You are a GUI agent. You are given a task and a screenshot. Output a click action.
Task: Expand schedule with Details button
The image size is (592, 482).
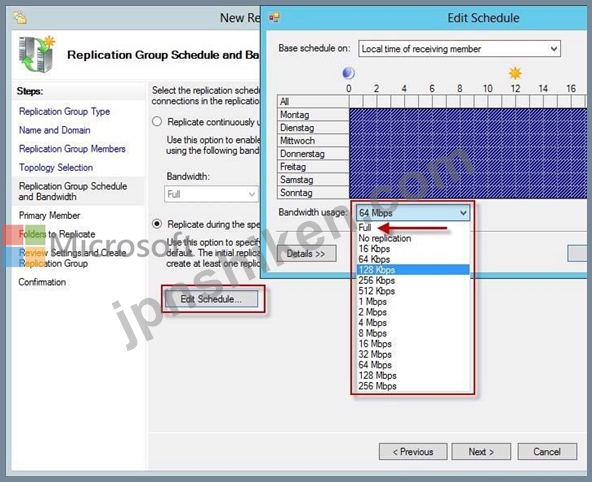(x=306, y=254)
